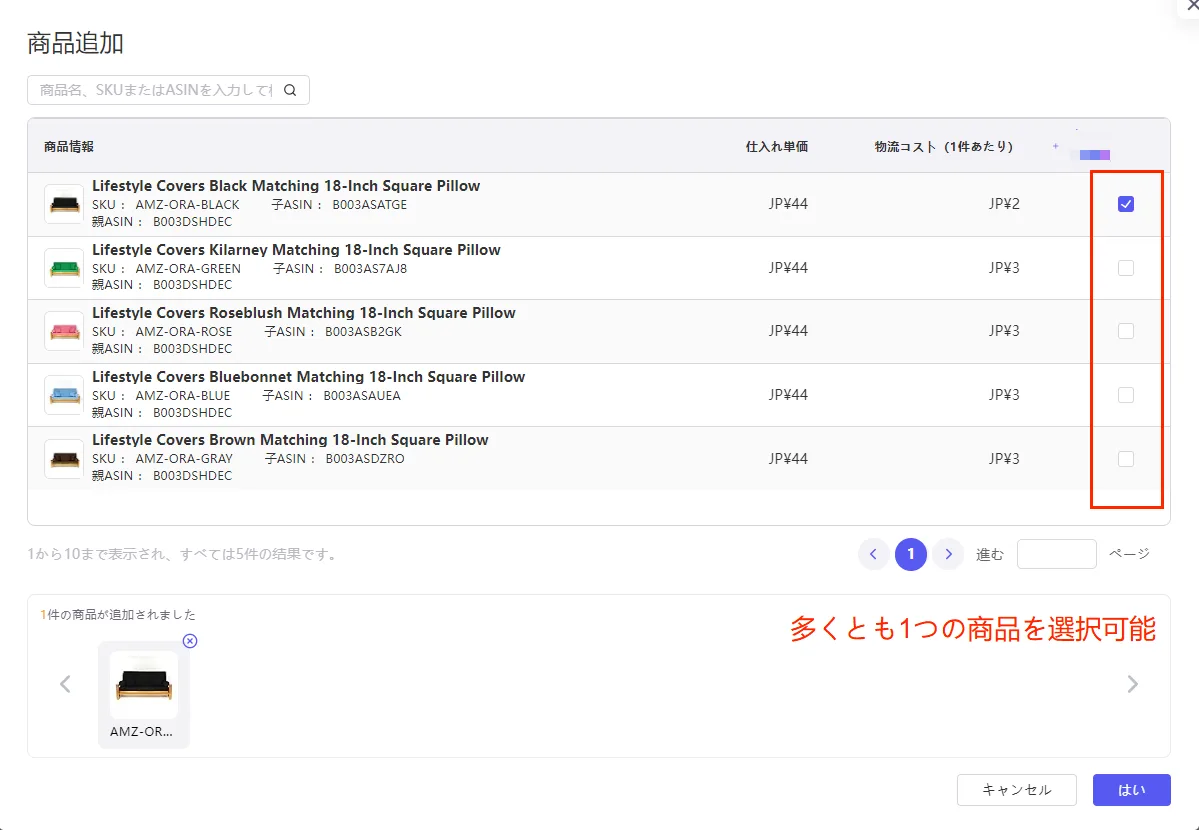Click title Lifestyle Covers Kilarney Matching pillow

pyautogui.click(x=296, y=250)
